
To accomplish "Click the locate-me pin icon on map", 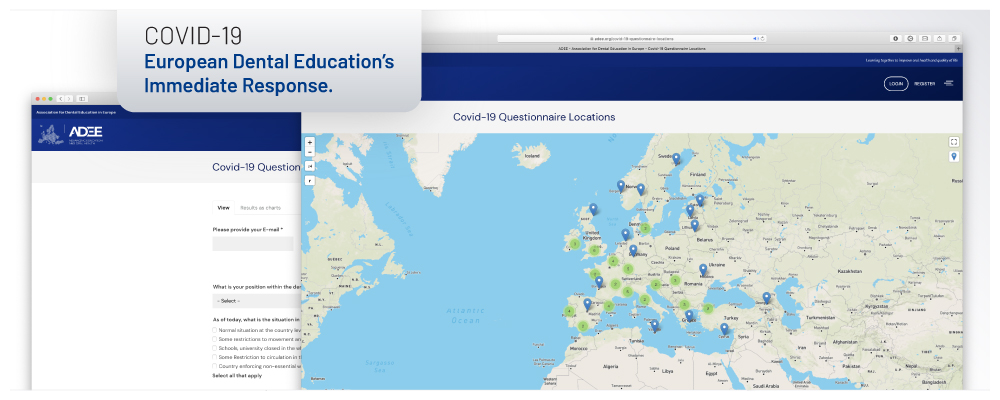I will click(x=954, y=156).
